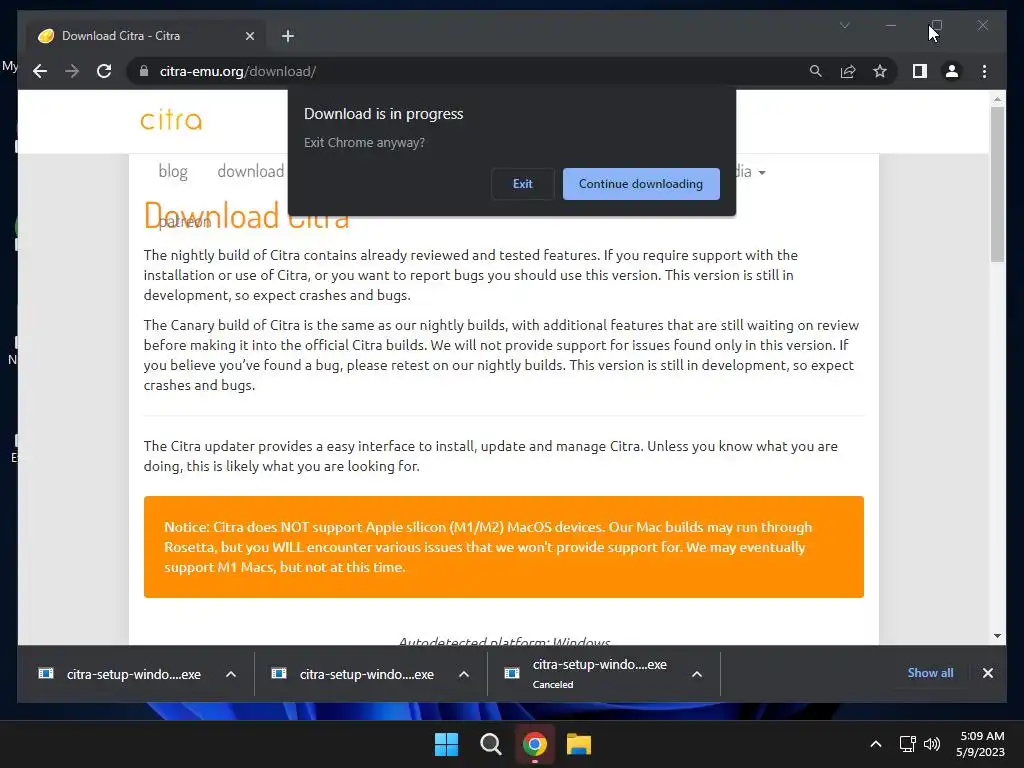Click the 'Exit Chrome anyway?' text
Viewport: 1024px width, 768px height.
click(x=364, y=142)
